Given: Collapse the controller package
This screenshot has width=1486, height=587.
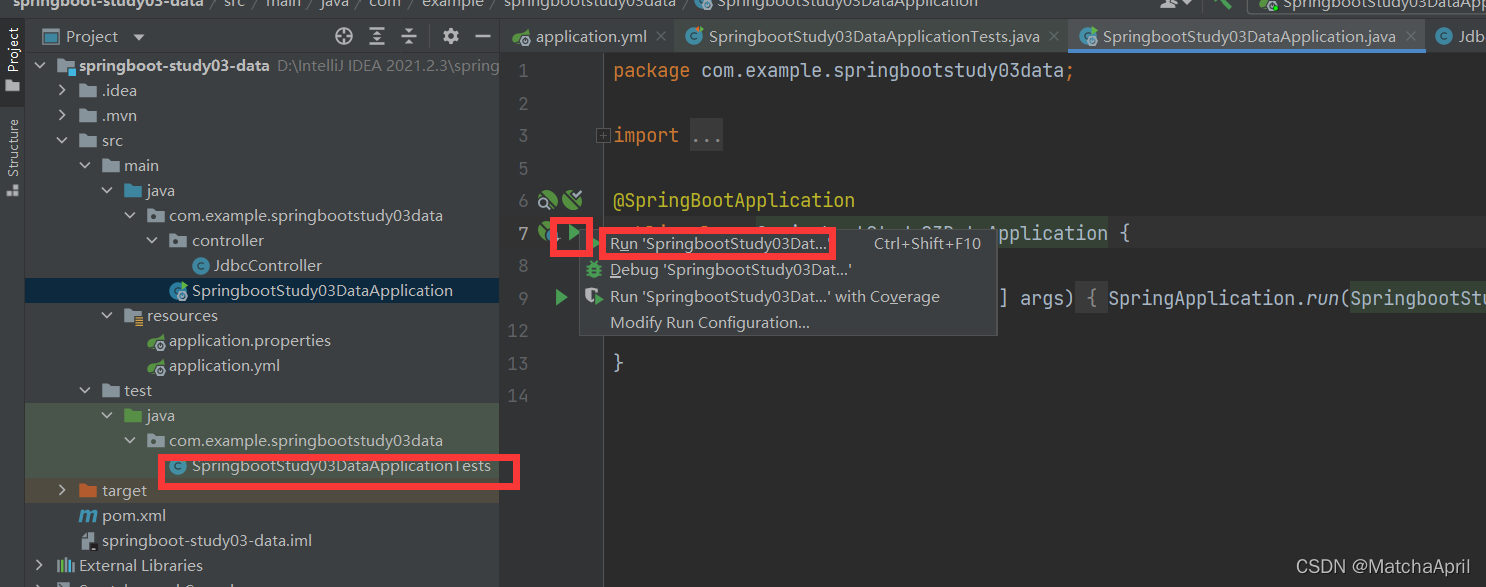Looking at the screenshot, I should (x=151, y=241).
